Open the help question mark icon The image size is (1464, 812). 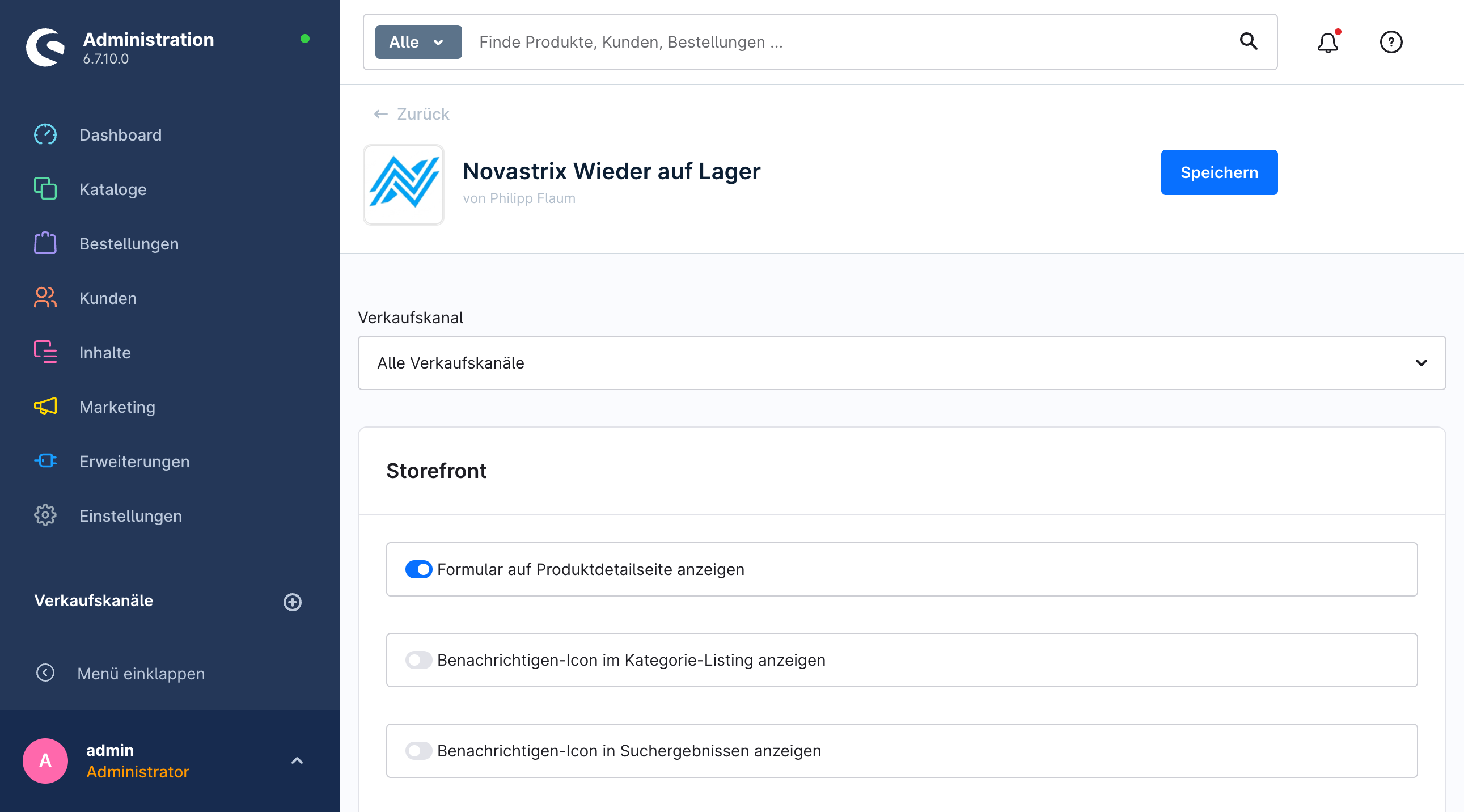coord(1391,42)
